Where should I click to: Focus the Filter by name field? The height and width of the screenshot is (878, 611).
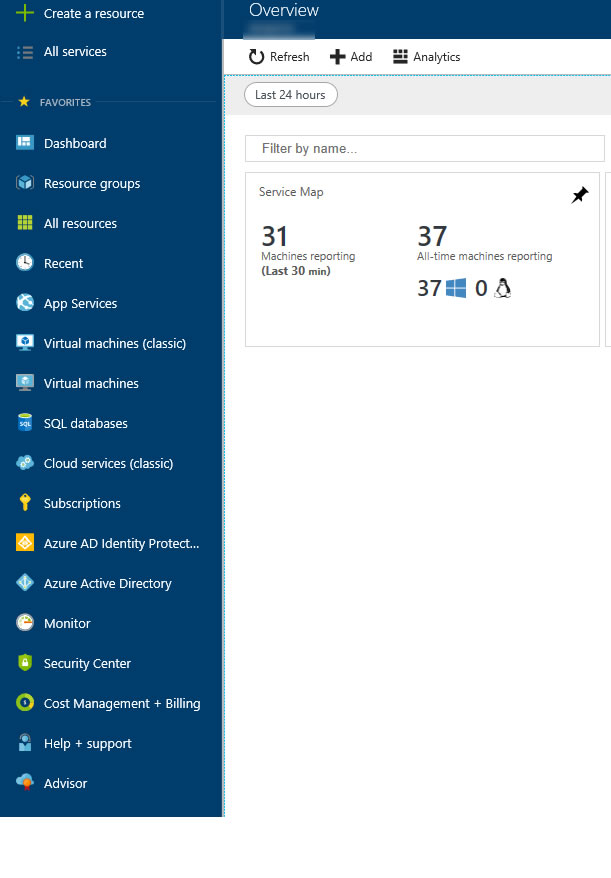425,149
